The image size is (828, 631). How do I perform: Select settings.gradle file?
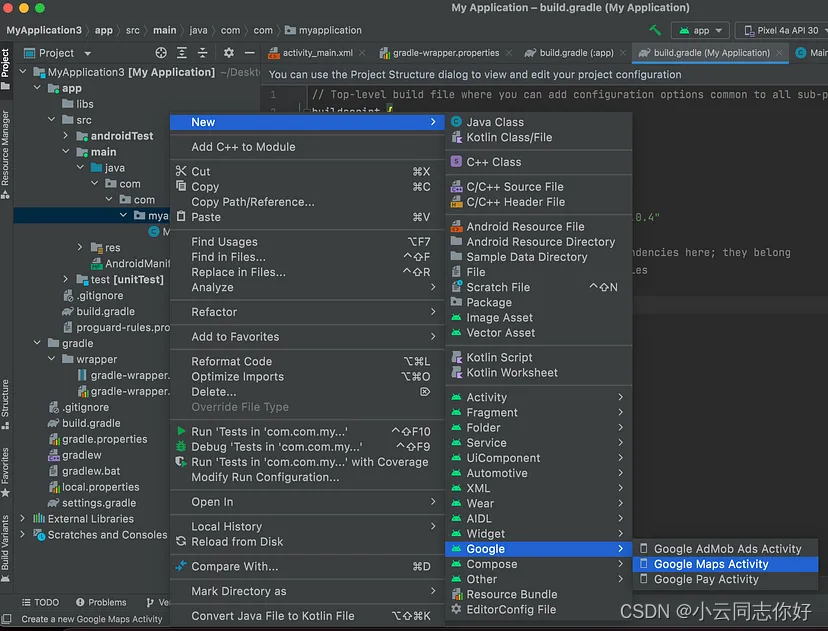point(92,503)
